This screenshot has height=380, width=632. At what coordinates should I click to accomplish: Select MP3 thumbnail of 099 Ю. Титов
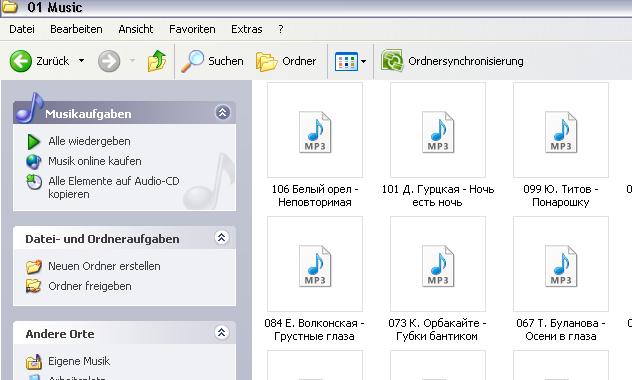pos(561,130)
